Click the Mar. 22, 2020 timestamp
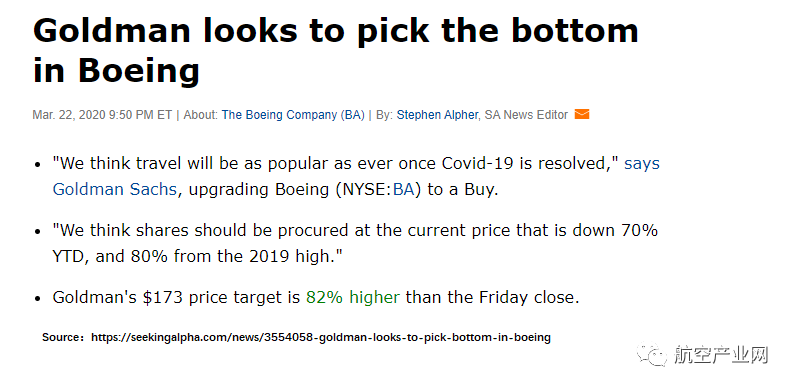This screenshot has height=389, width=794. (x=102, y=115)
